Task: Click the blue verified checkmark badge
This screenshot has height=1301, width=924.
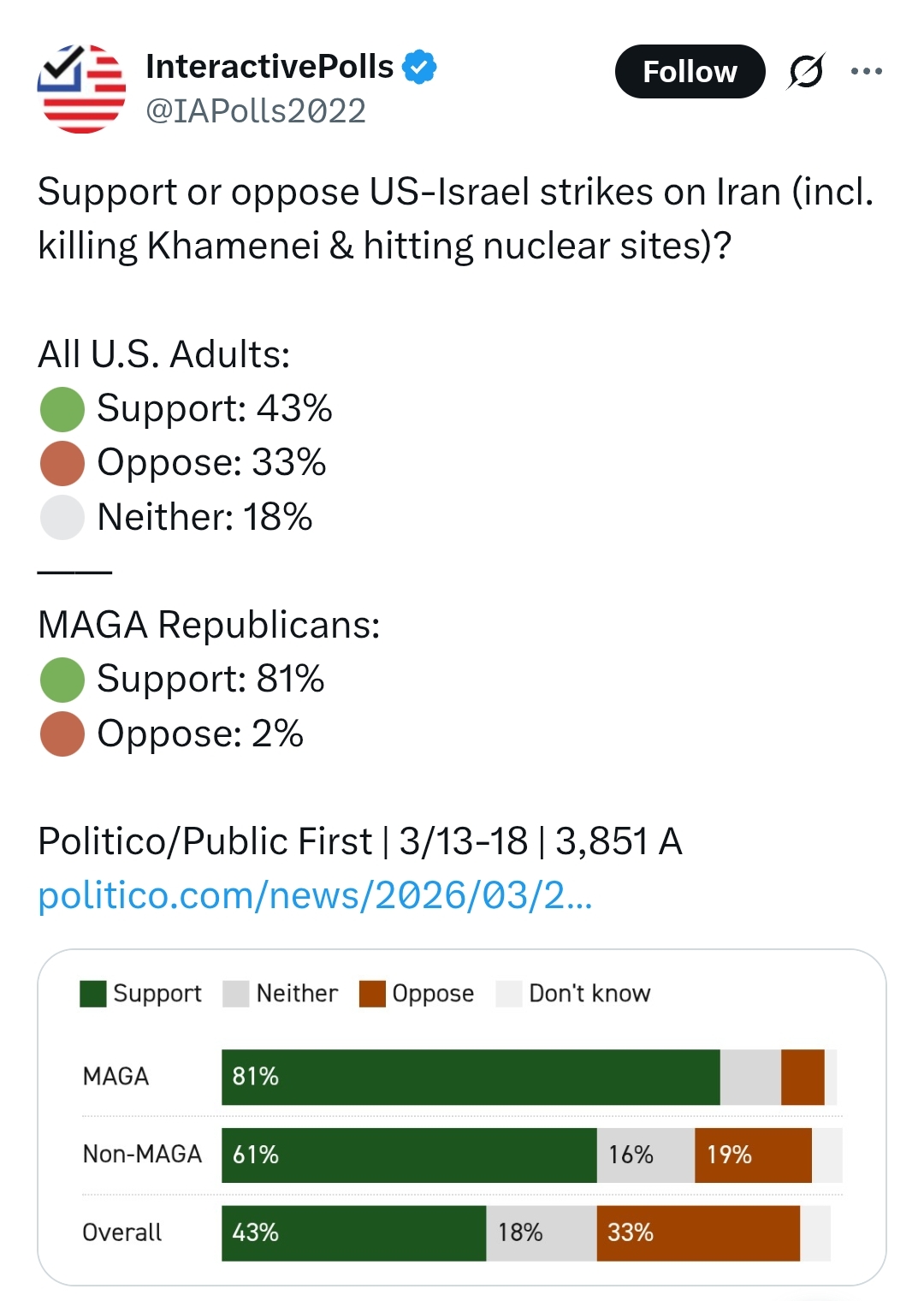Action: 419,68
